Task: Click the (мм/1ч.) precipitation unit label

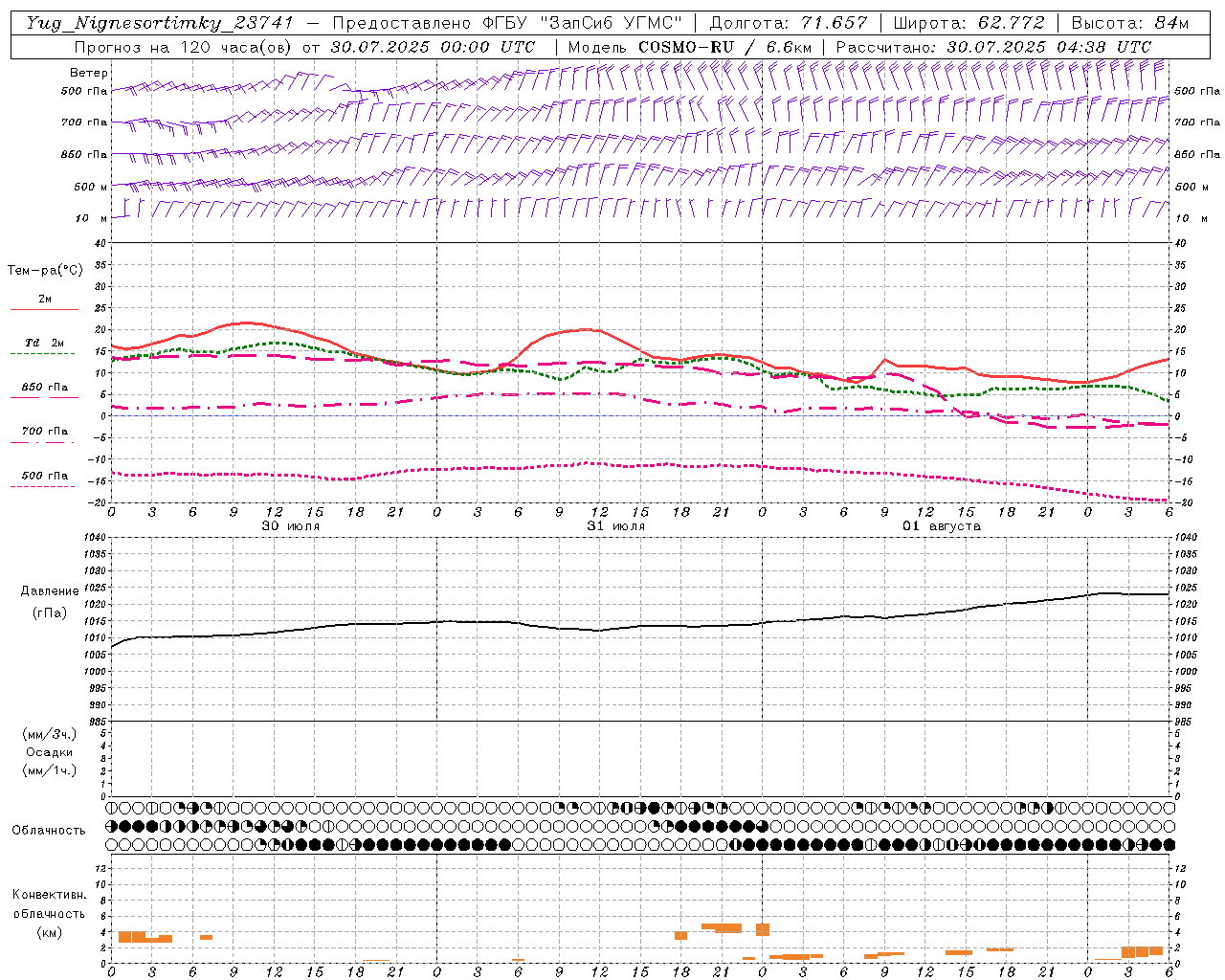Action: click(50, 770)
